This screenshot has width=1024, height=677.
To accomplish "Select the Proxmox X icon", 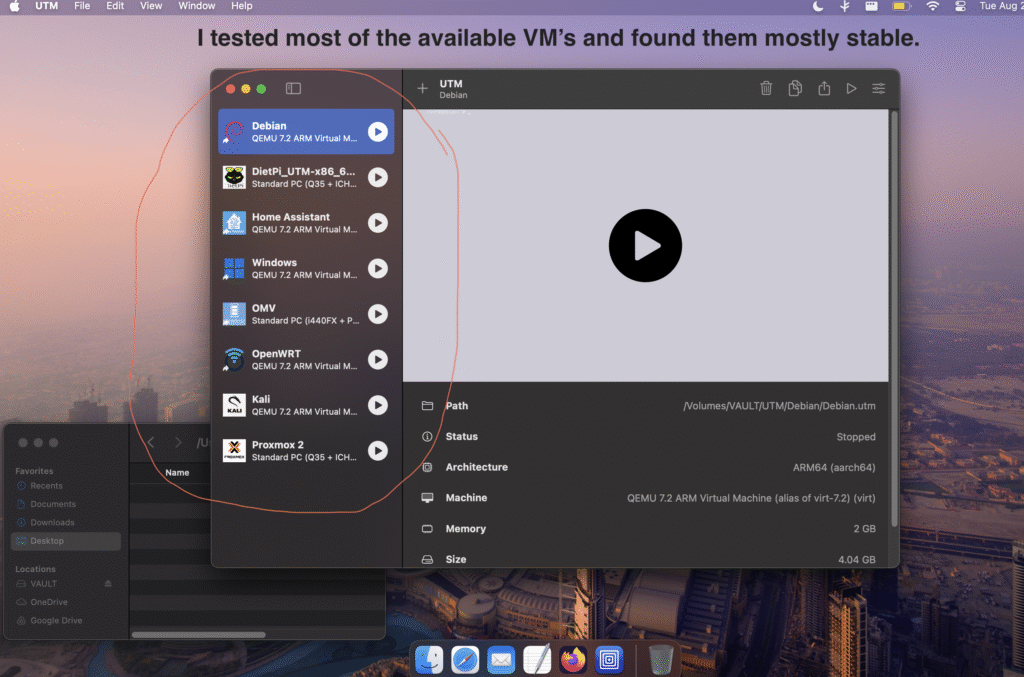I will click(x=234, y=450).
